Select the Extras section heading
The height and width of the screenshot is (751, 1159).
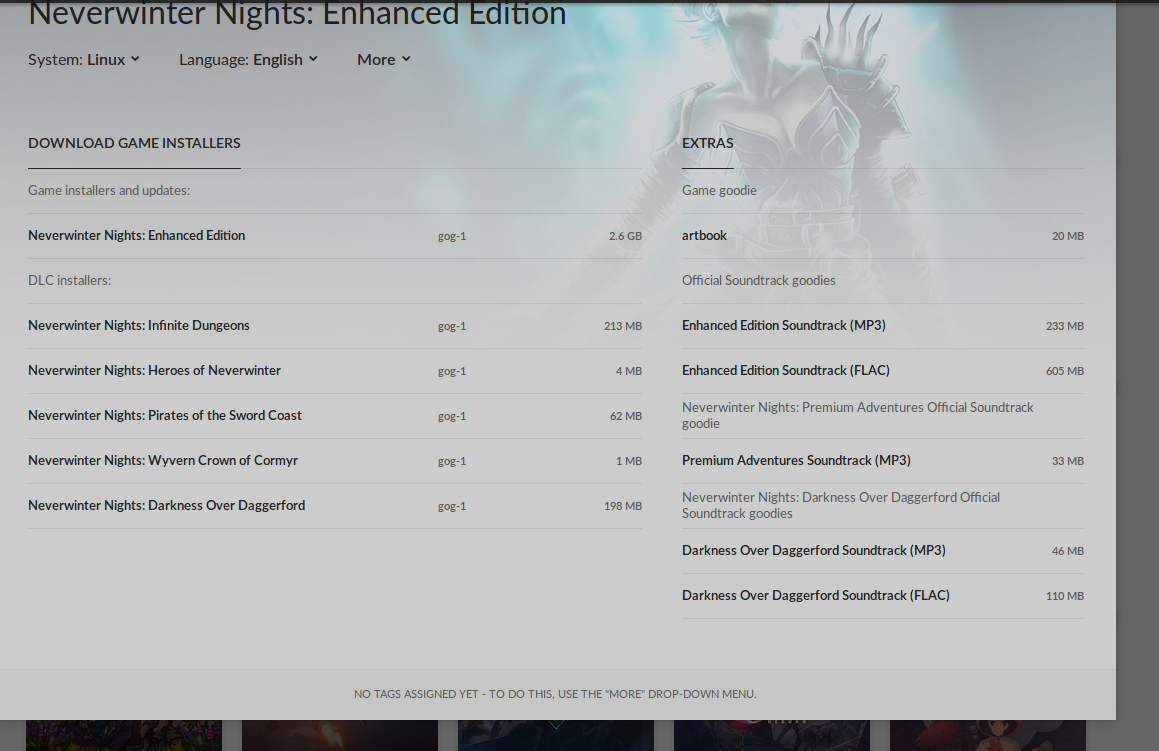point(707,143)
